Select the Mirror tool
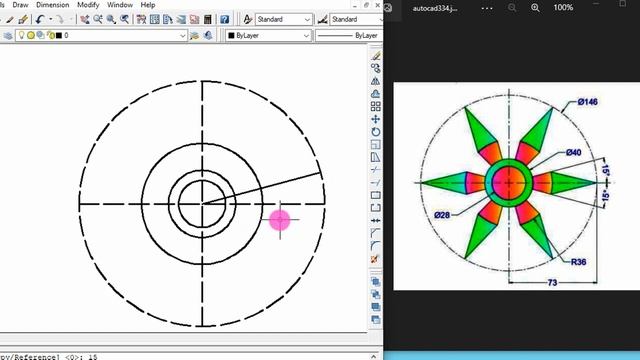This screenshot has height=360, width=640. coord(376,81)
